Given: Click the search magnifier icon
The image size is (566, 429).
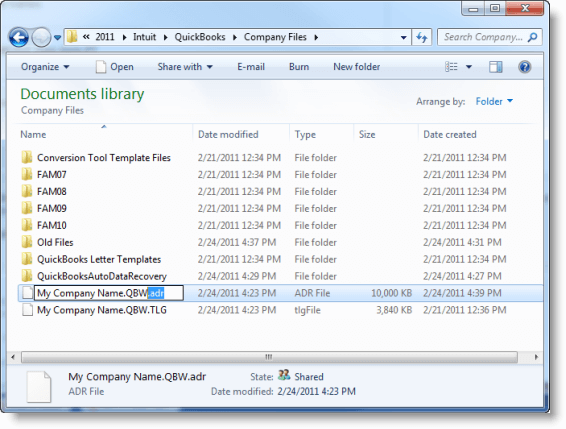Looking at the screenshot, I should click(x=532, y=37).
